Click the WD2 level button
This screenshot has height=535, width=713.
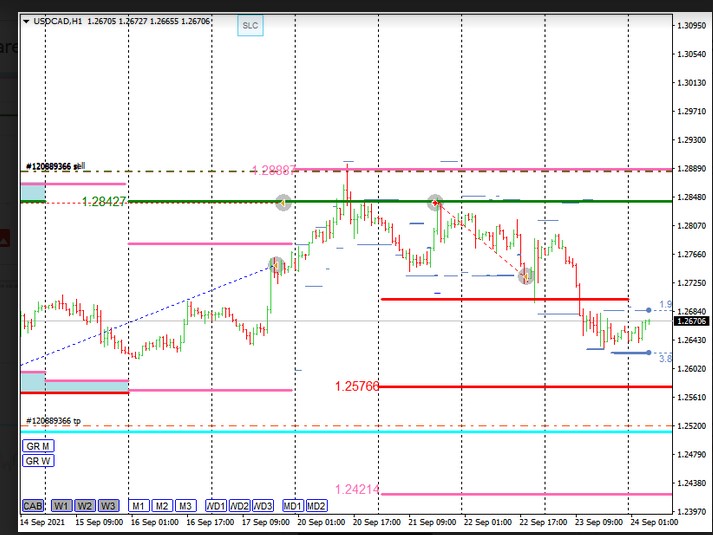(x=240, y=505)
